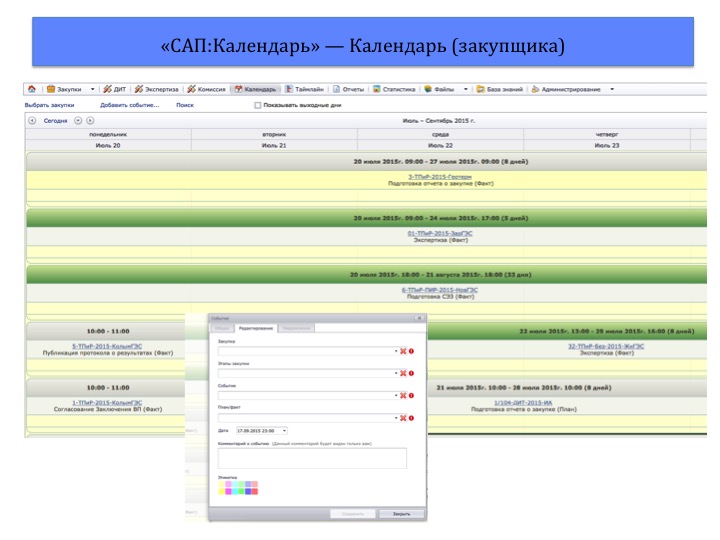
Task: Open the Администрирование toolbar item
Action: tap(566, 89)
